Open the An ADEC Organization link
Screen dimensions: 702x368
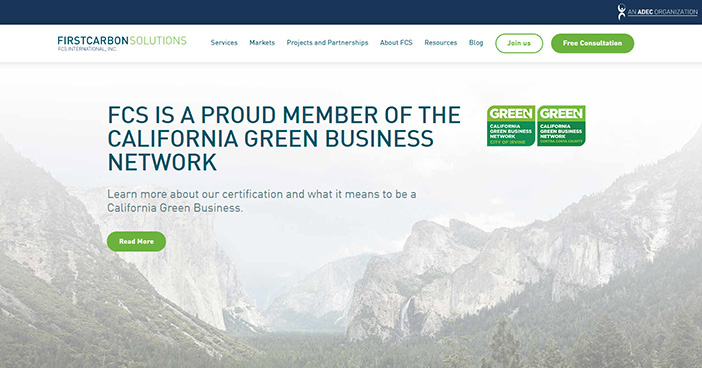point(662,12)
